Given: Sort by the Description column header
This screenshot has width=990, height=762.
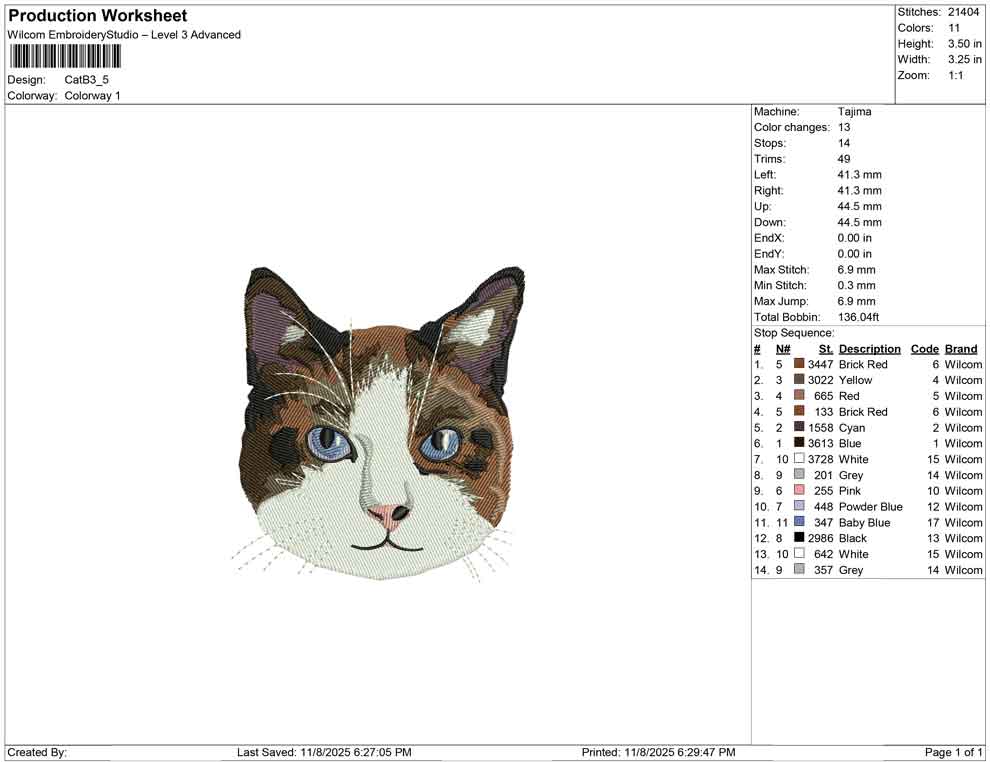Looking at the screenshot, I should coord(869,348).
